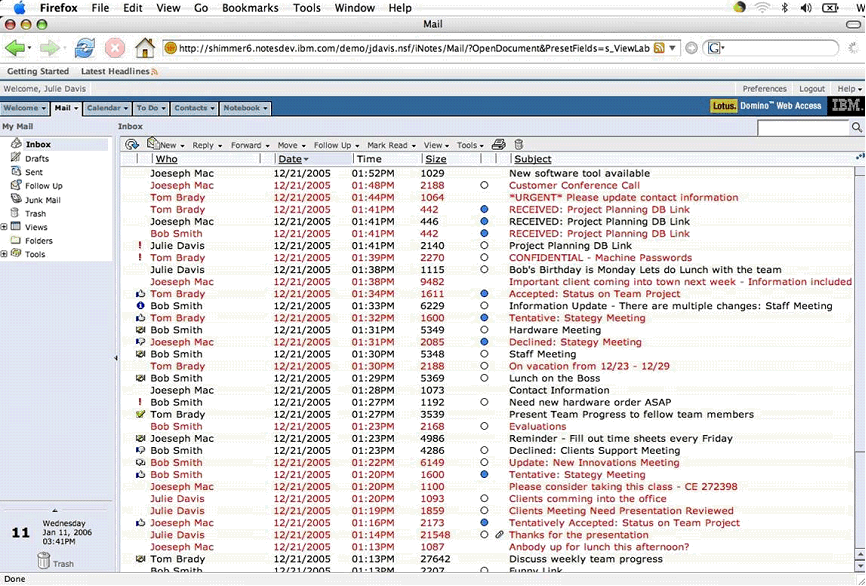
Task: Open the Trash folder in sidebar
Action: pos(35,214)
